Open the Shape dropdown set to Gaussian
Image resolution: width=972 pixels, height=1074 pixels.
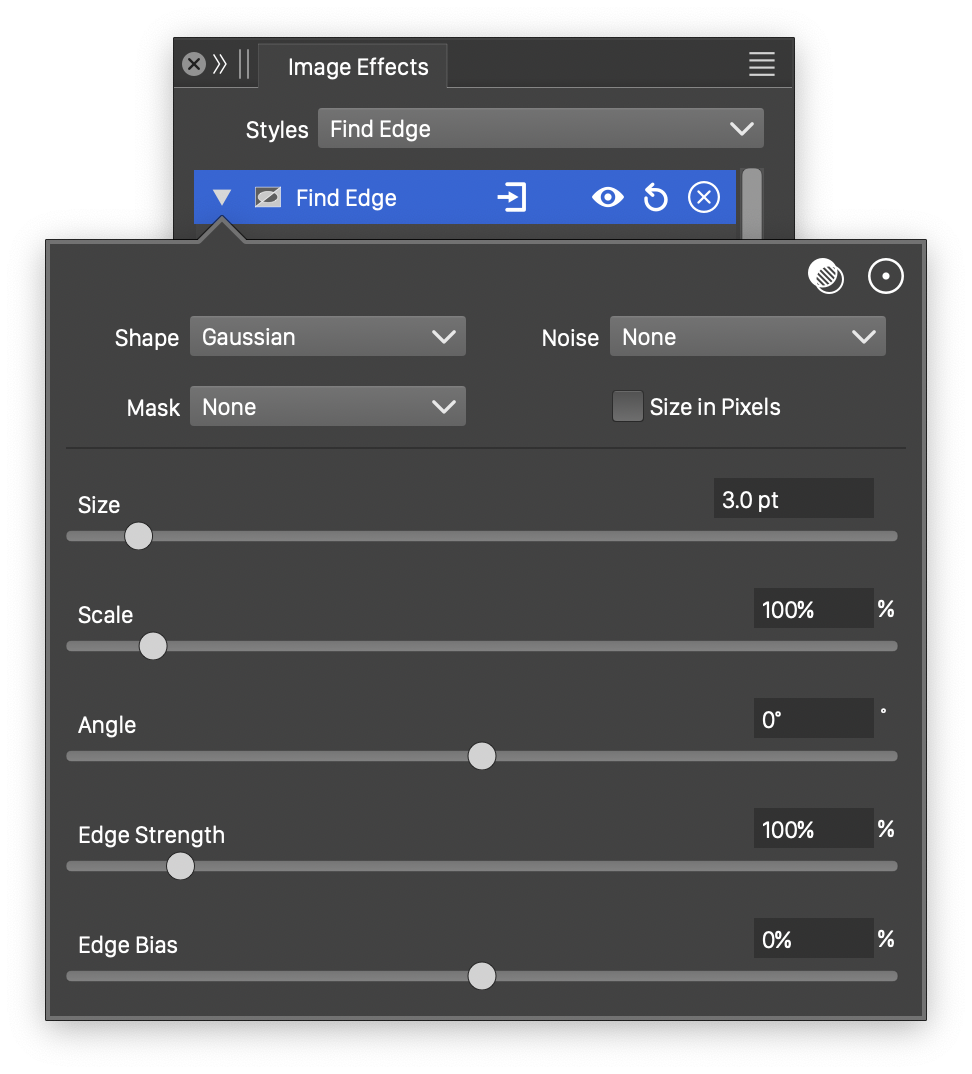[x=328, y=337]
